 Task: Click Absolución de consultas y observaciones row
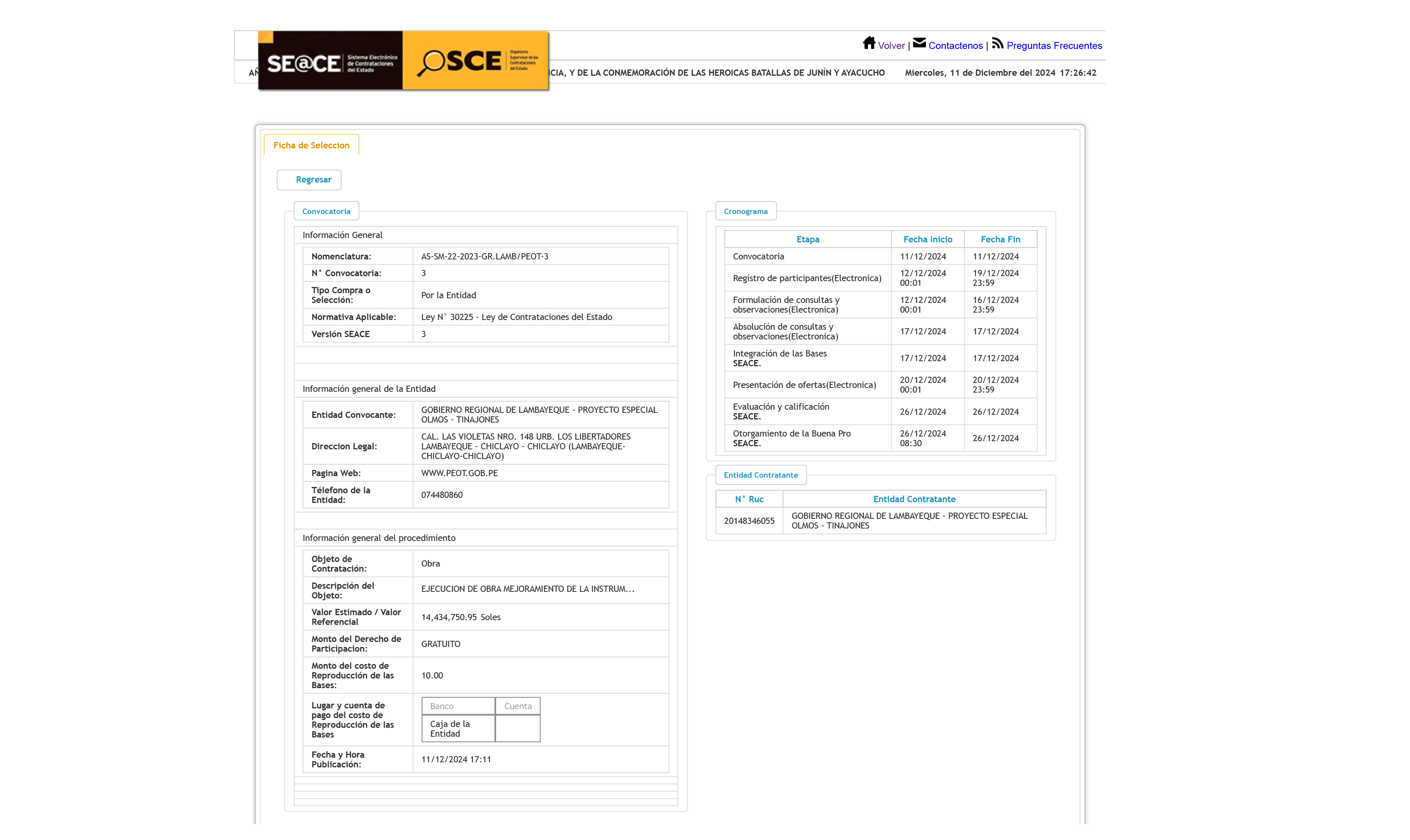pyautogui.click(x=880, y=332)
